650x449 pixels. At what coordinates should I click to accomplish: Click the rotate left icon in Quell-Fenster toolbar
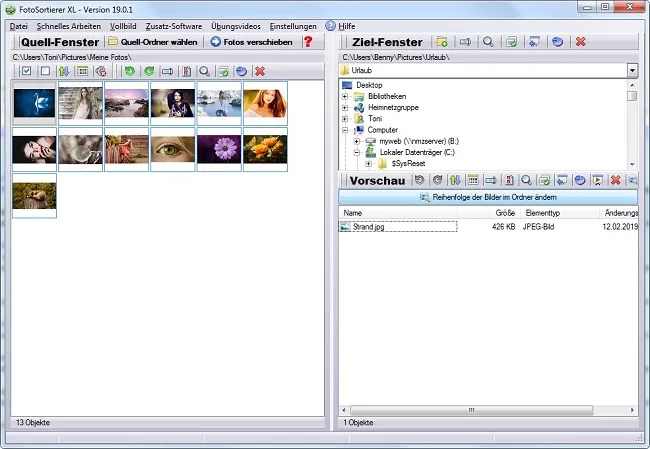point(130,72)
